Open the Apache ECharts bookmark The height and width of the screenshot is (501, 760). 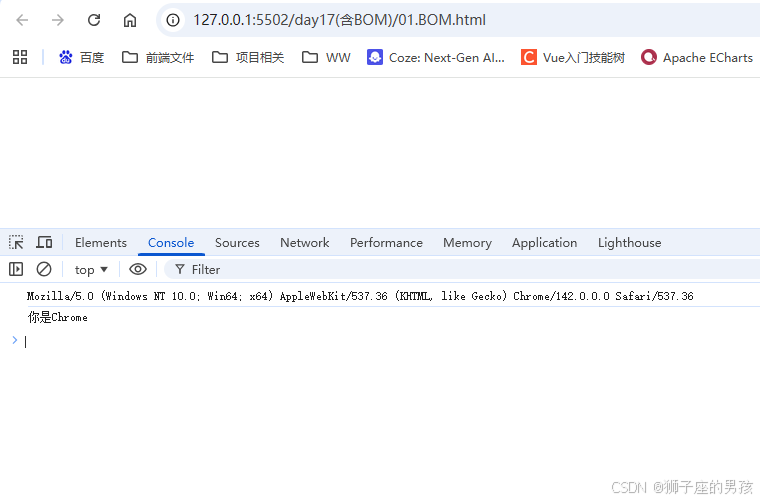click(x=697, y=58)
